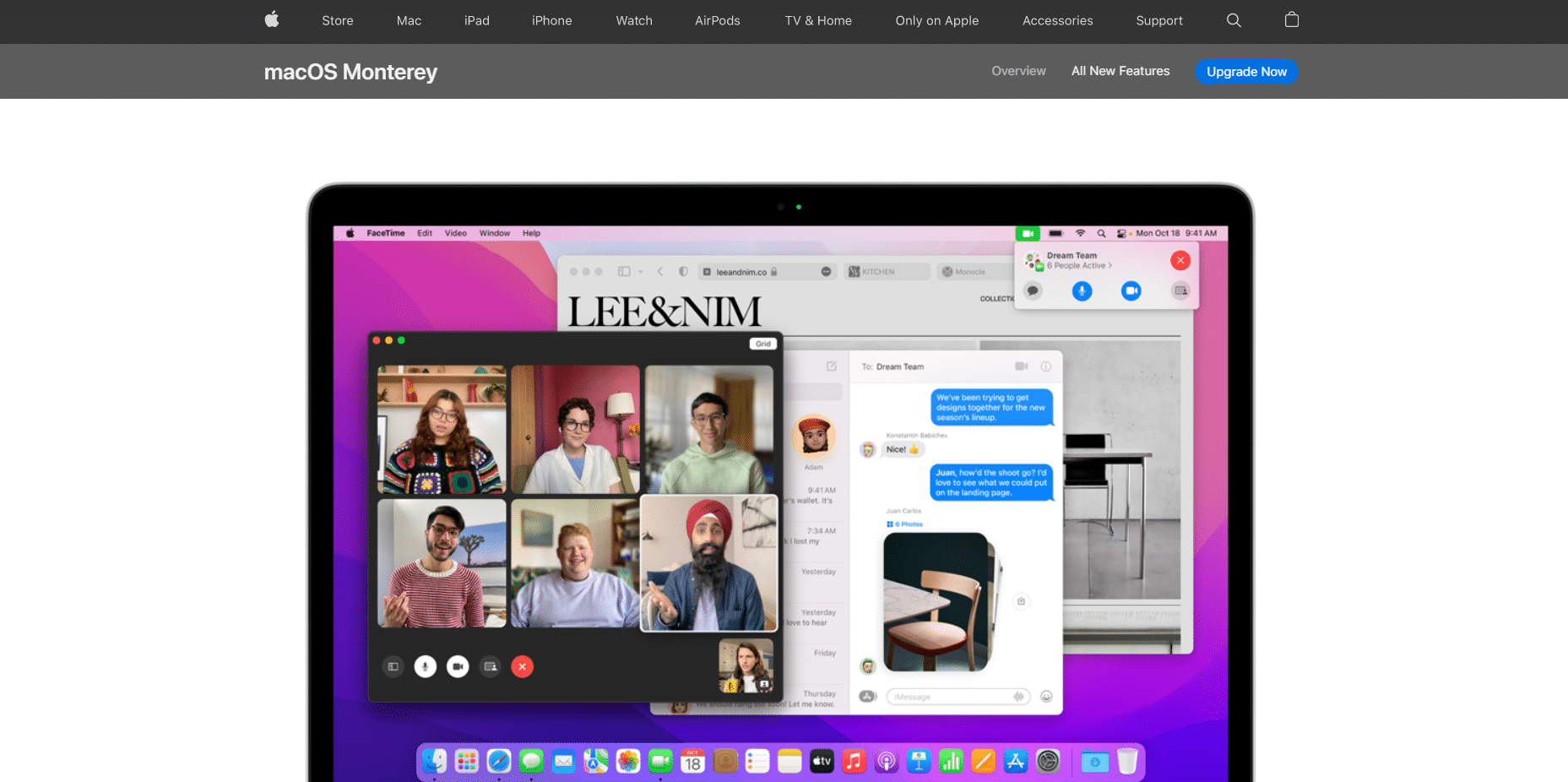Click the Wi-Fi icon in the Mac menu bar
The image size is (1568, 782).
(1080, 233)
